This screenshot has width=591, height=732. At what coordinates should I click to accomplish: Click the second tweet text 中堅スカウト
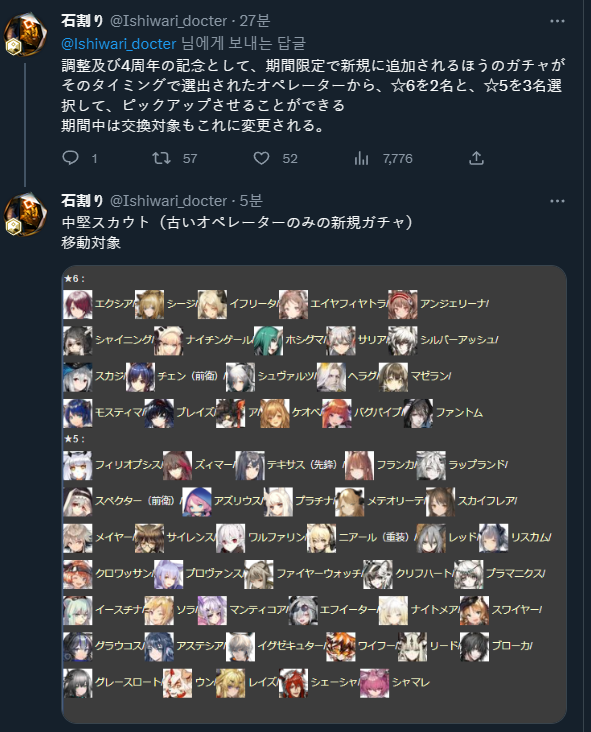[105, 222]
